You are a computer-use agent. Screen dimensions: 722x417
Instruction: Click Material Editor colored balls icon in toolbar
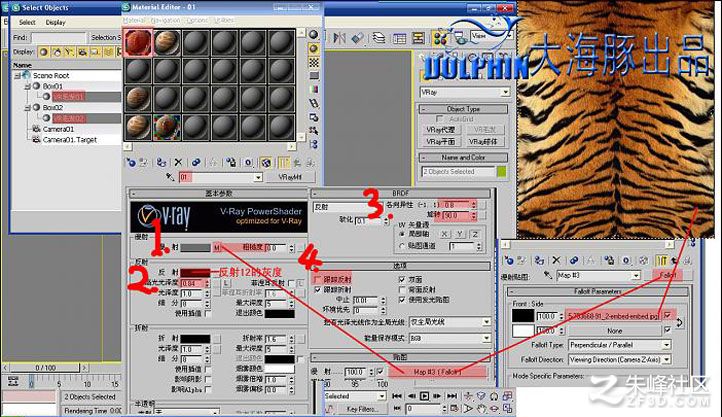click(440, 38)
